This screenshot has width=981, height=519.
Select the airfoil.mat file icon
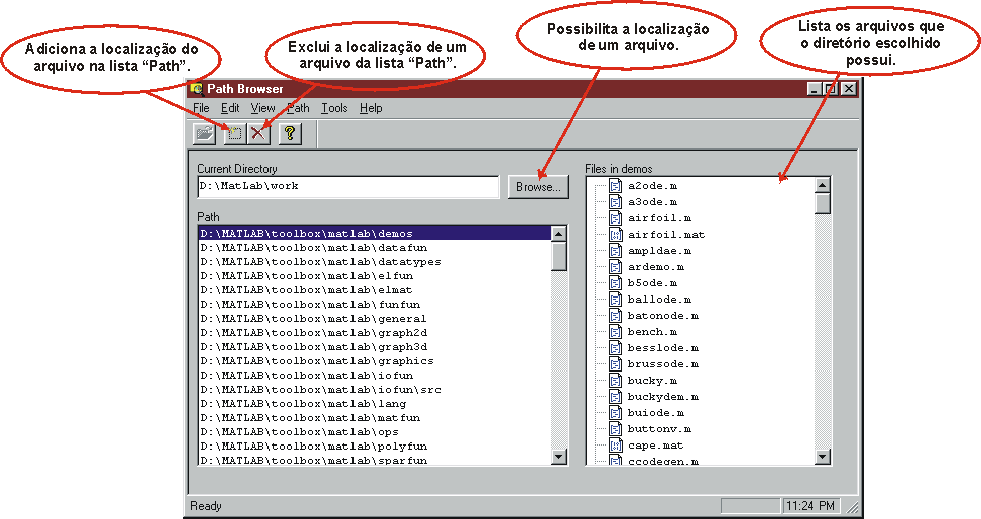tap(616, 234)
